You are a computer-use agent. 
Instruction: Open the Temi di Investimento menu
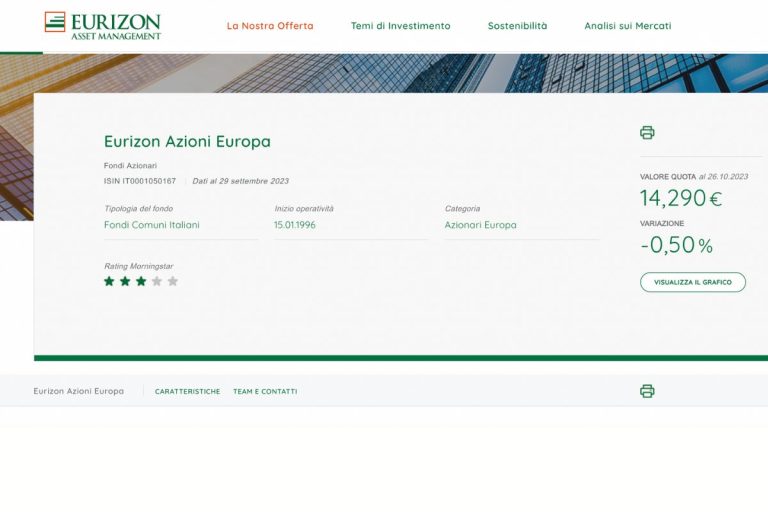401,26
